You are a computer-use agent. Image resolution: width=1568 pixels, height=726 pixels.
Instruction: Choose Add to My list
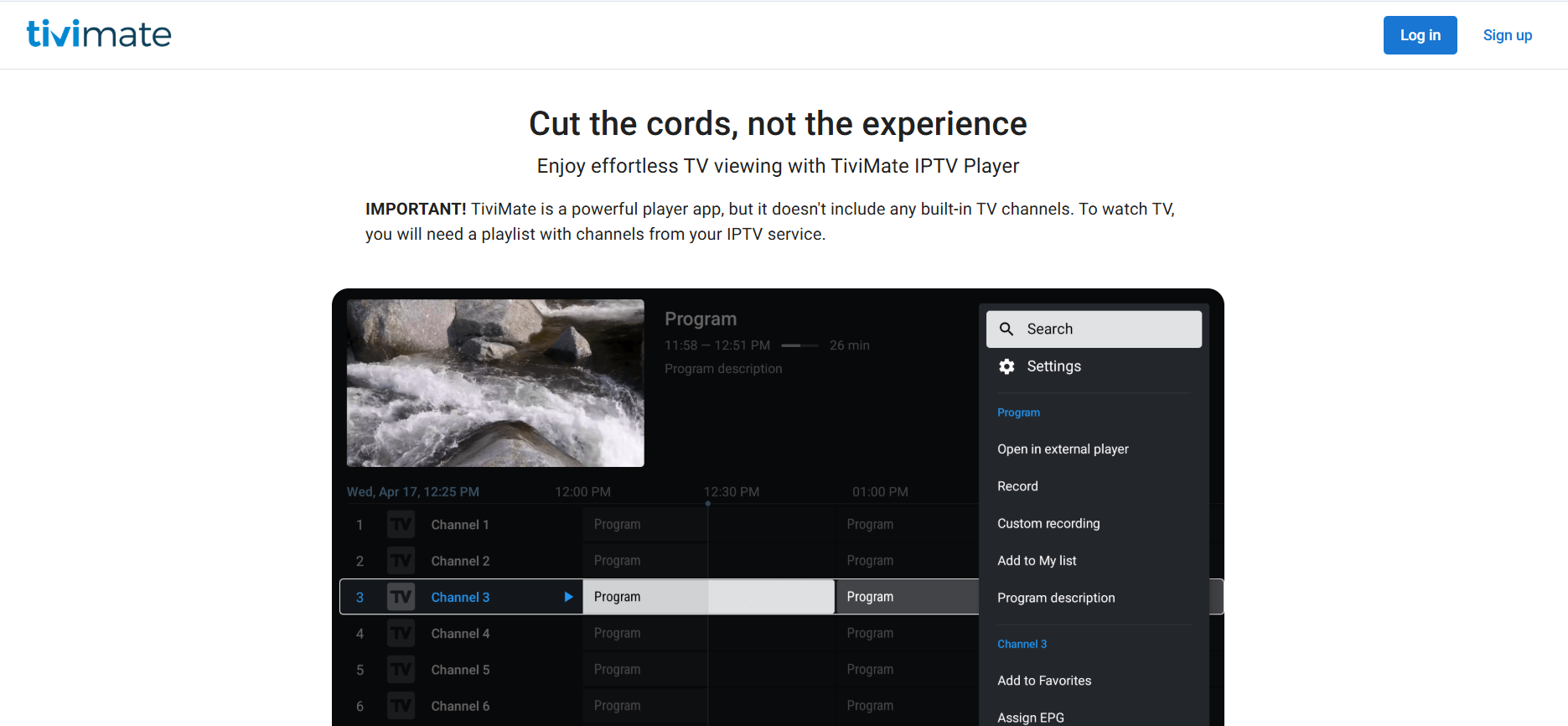1037,561
